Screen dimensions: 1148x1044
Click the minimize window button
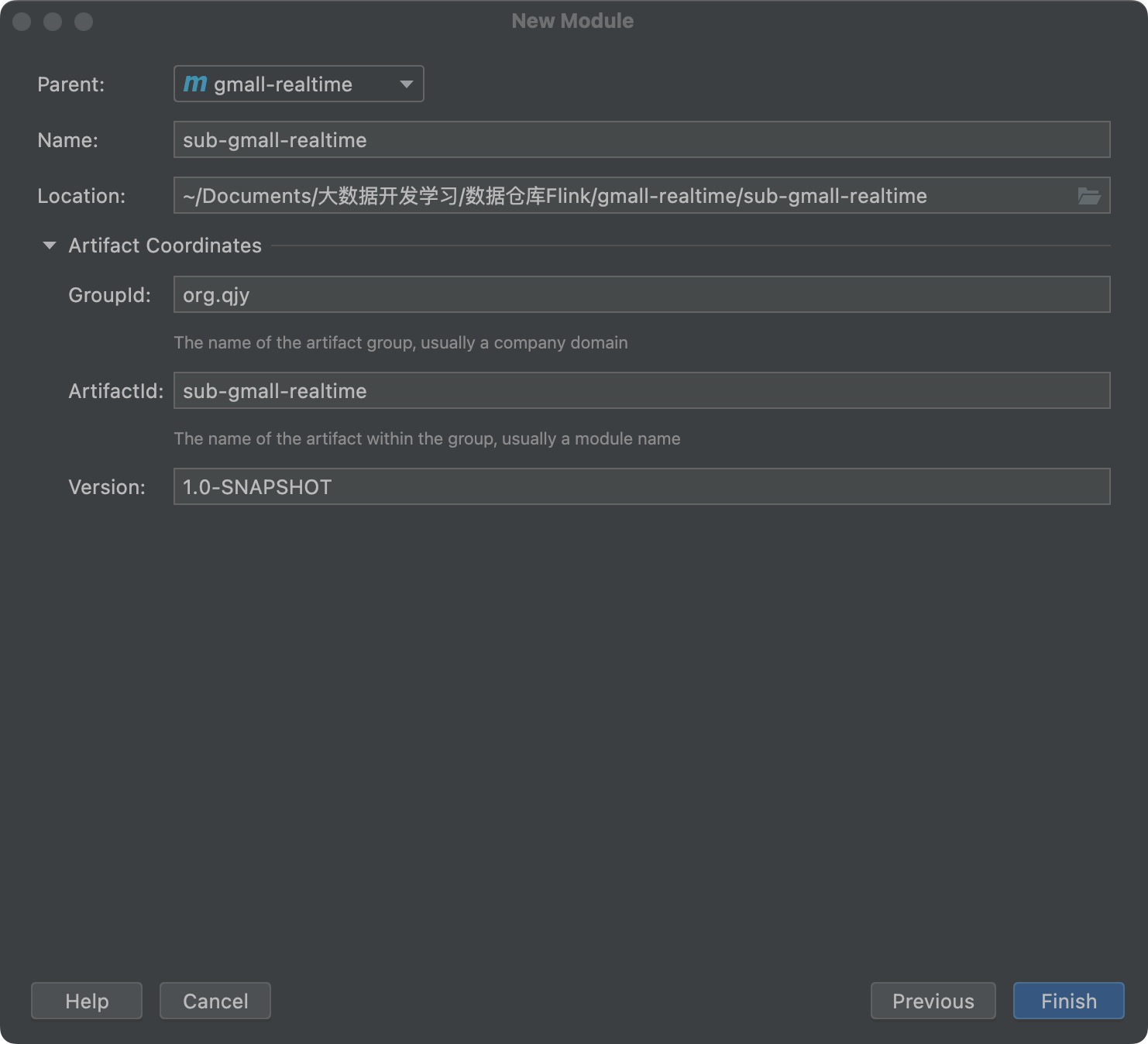click(x=53, y=22)
